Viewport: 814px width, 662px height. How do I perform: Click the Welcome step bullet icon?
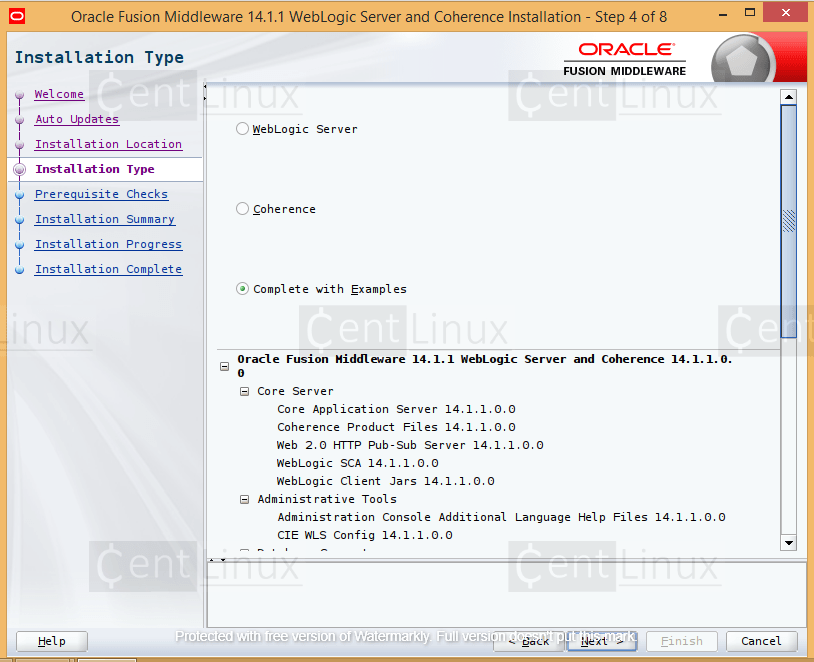point(20,95)
